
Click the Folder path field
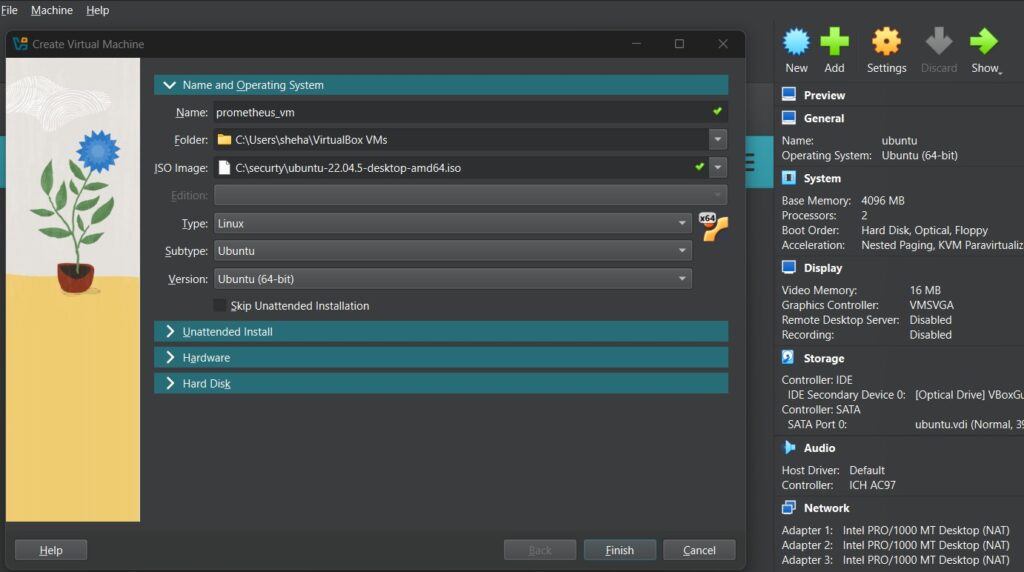tap(461, 140)
